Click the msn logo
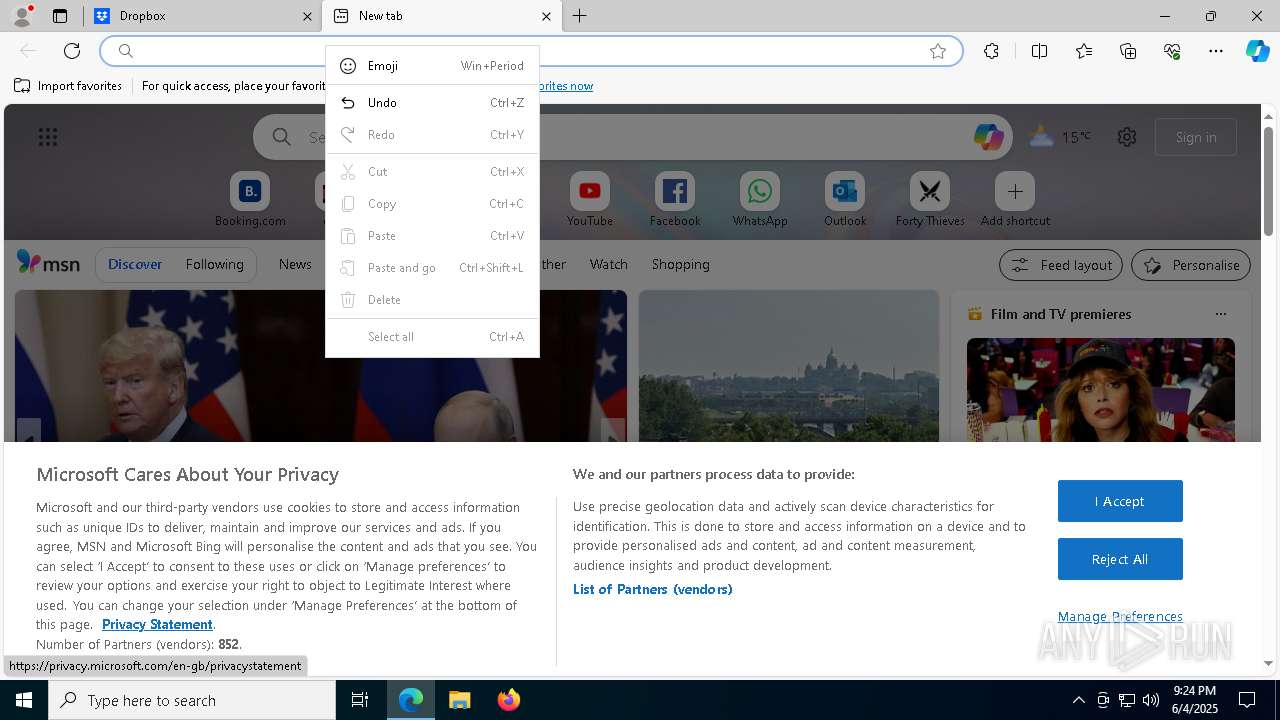Screen dimensions: 1280x720 pos(48,264)
